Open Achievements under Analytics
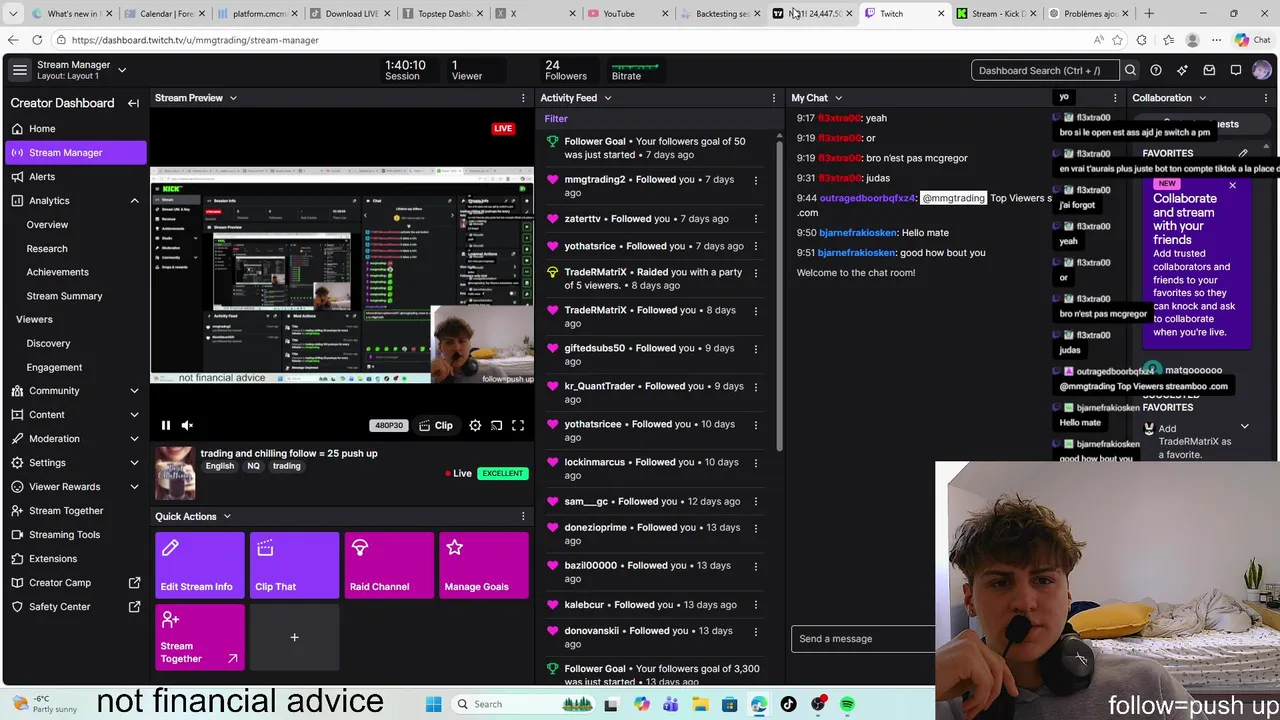 pyautogui.click(x=57, y=272)
